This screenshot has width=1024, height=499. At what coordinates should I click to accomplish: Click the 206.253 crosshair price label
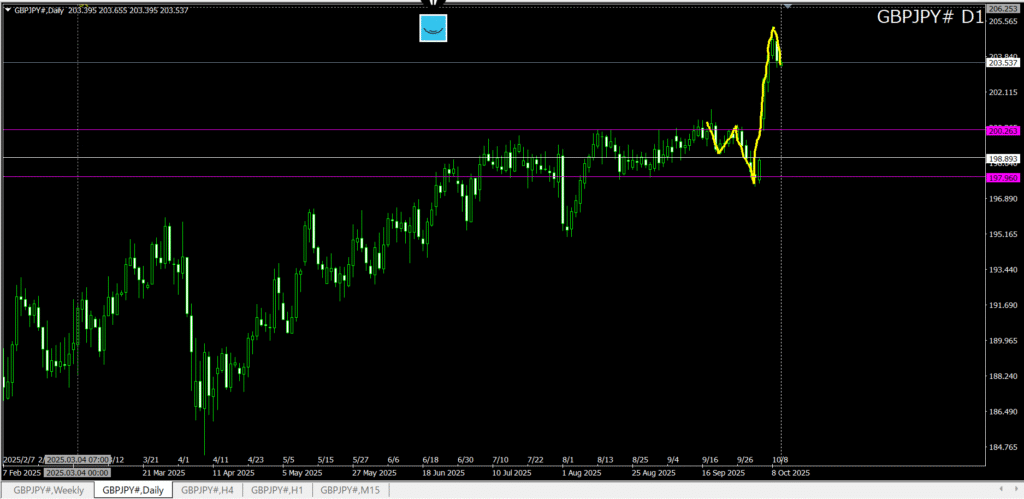coord(1002,8)
